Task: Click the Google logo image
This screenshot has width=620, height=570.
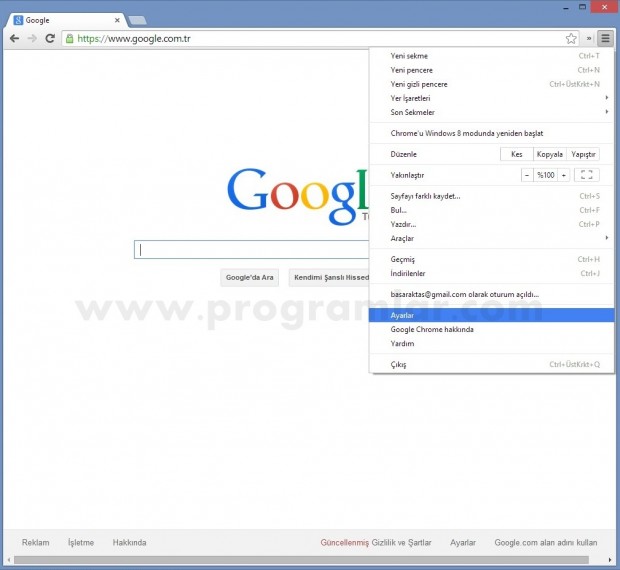Action: click(298, 197)
